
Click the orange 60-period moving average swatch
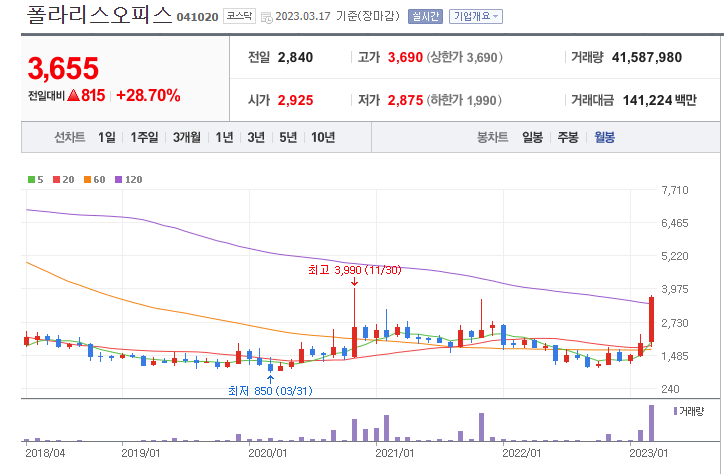[x=87, y=180]
